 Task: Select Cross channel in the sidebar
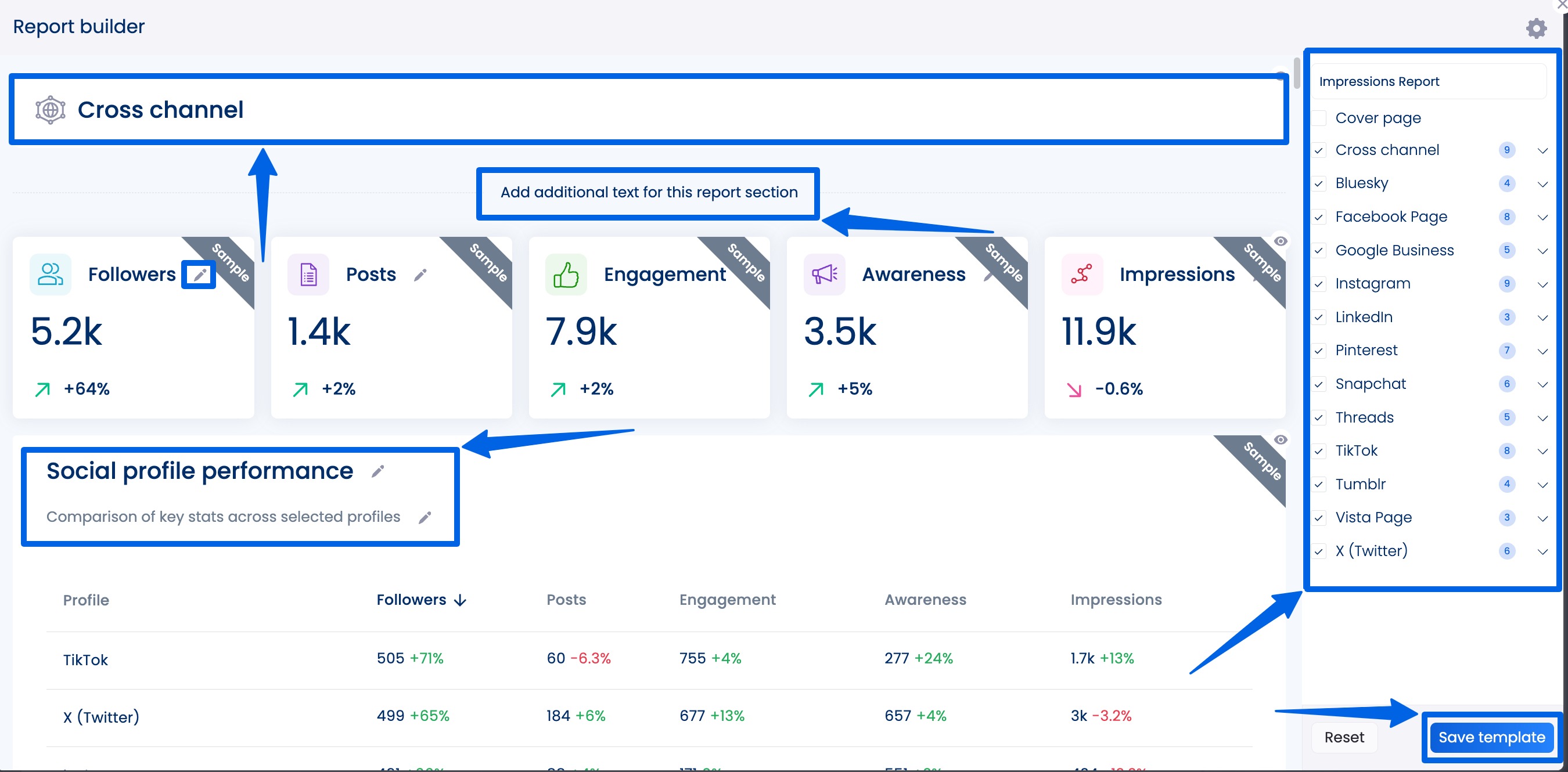click(1388, 150)
